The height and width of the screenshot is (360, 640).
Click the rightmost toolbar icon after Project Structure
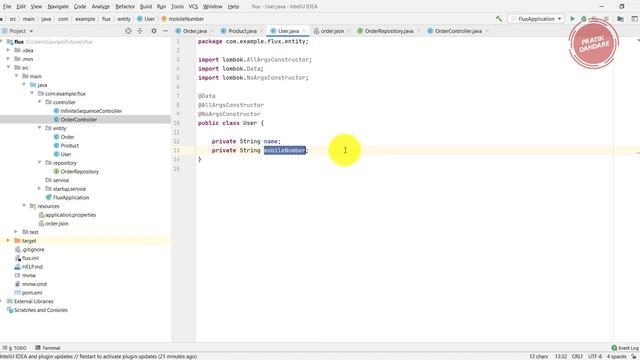634,19
